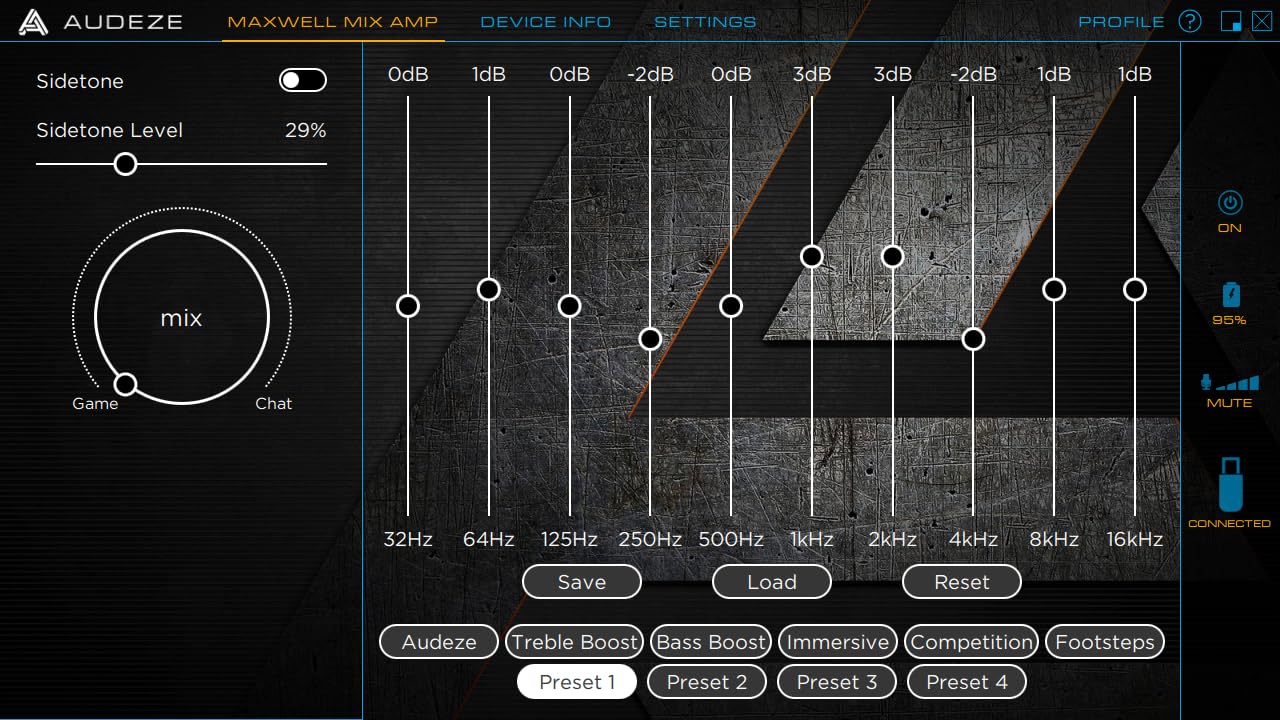Check the battery 95% icon

tap(1230, 294)
